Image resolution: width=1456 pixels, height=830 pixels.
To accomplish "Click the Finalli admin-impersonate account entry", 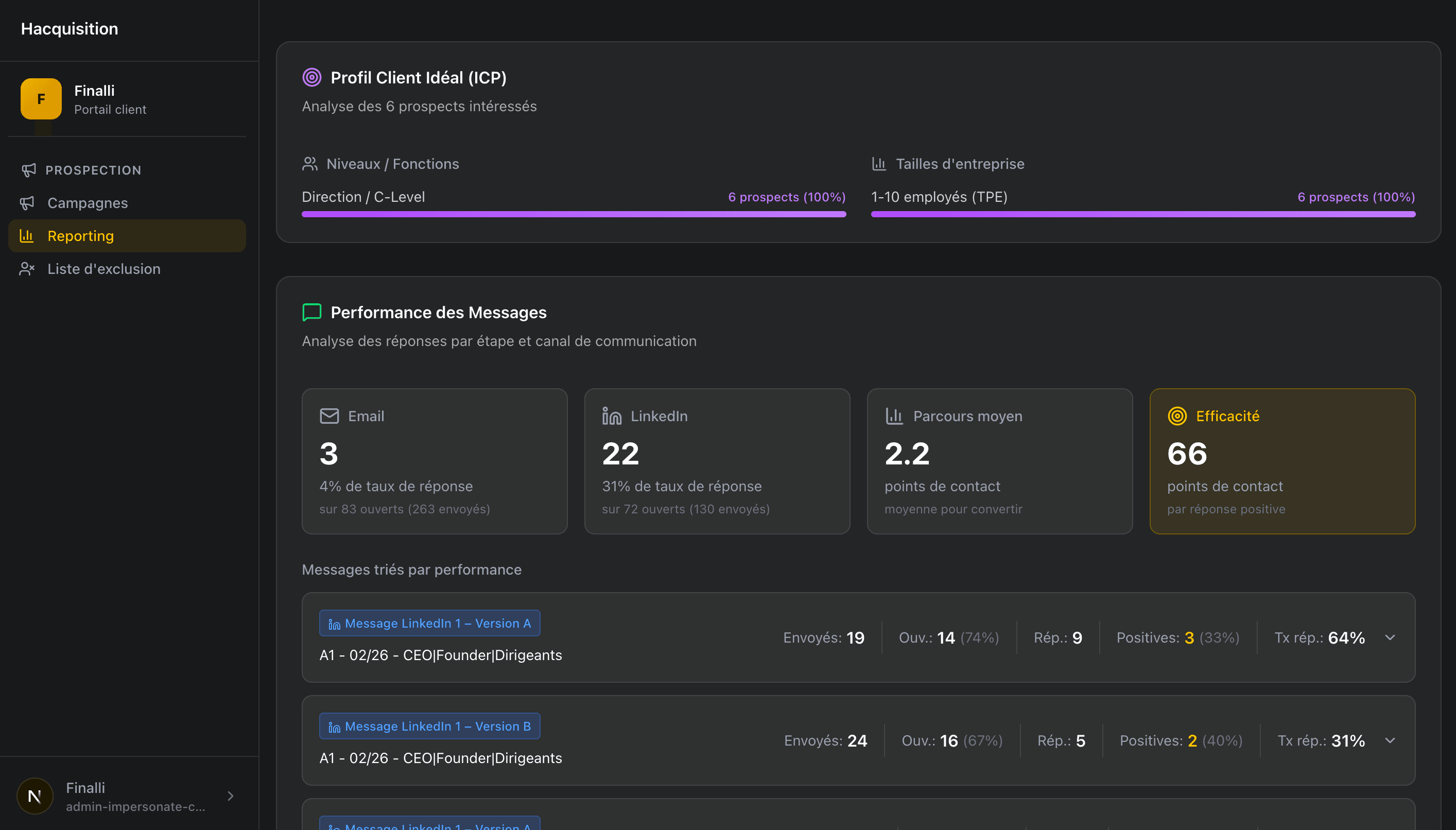I will click(x=127, y=796).
